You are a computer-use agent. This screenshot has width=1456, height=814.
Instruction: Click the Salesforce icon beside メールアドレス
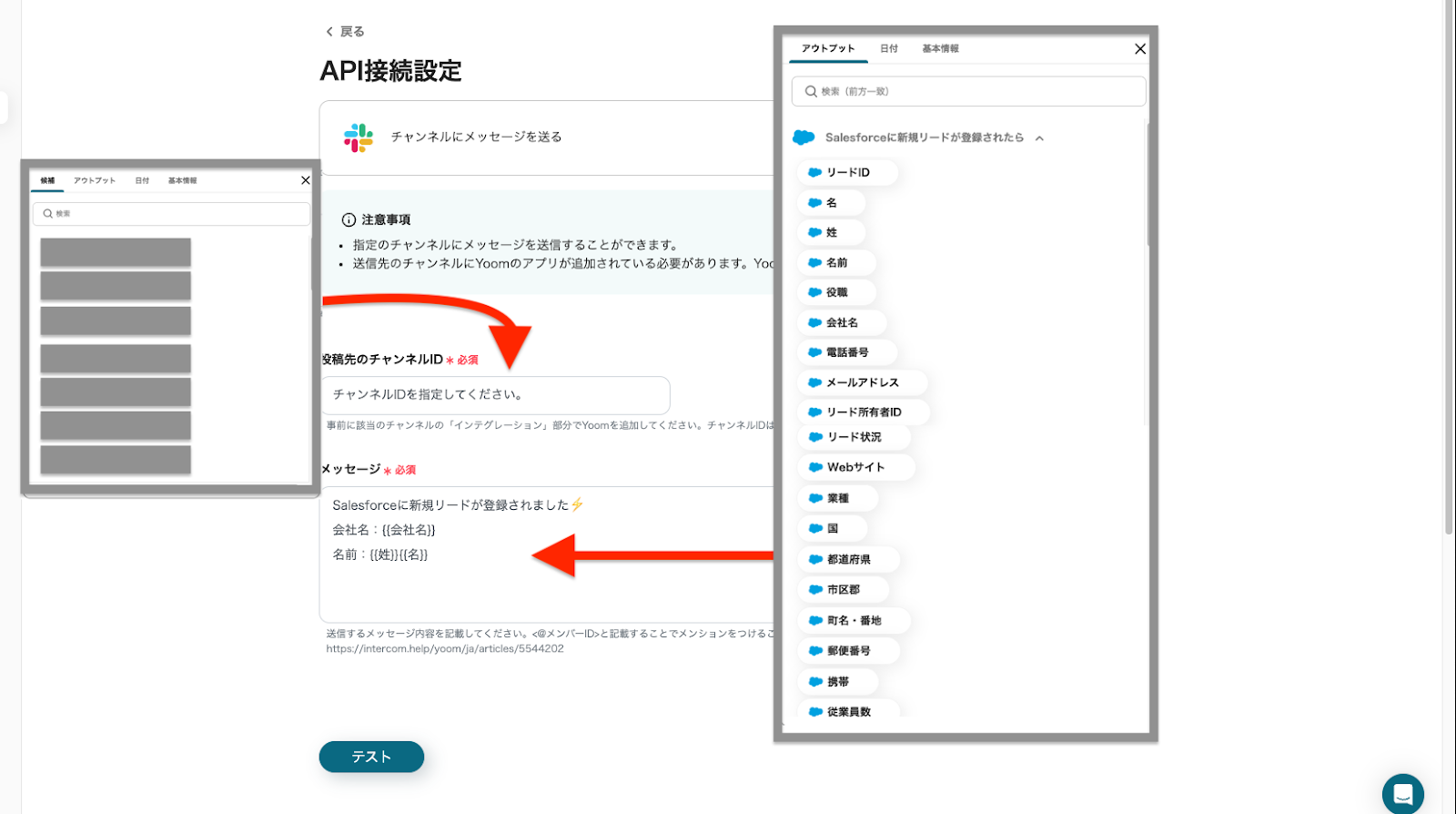tap(815, 382)
